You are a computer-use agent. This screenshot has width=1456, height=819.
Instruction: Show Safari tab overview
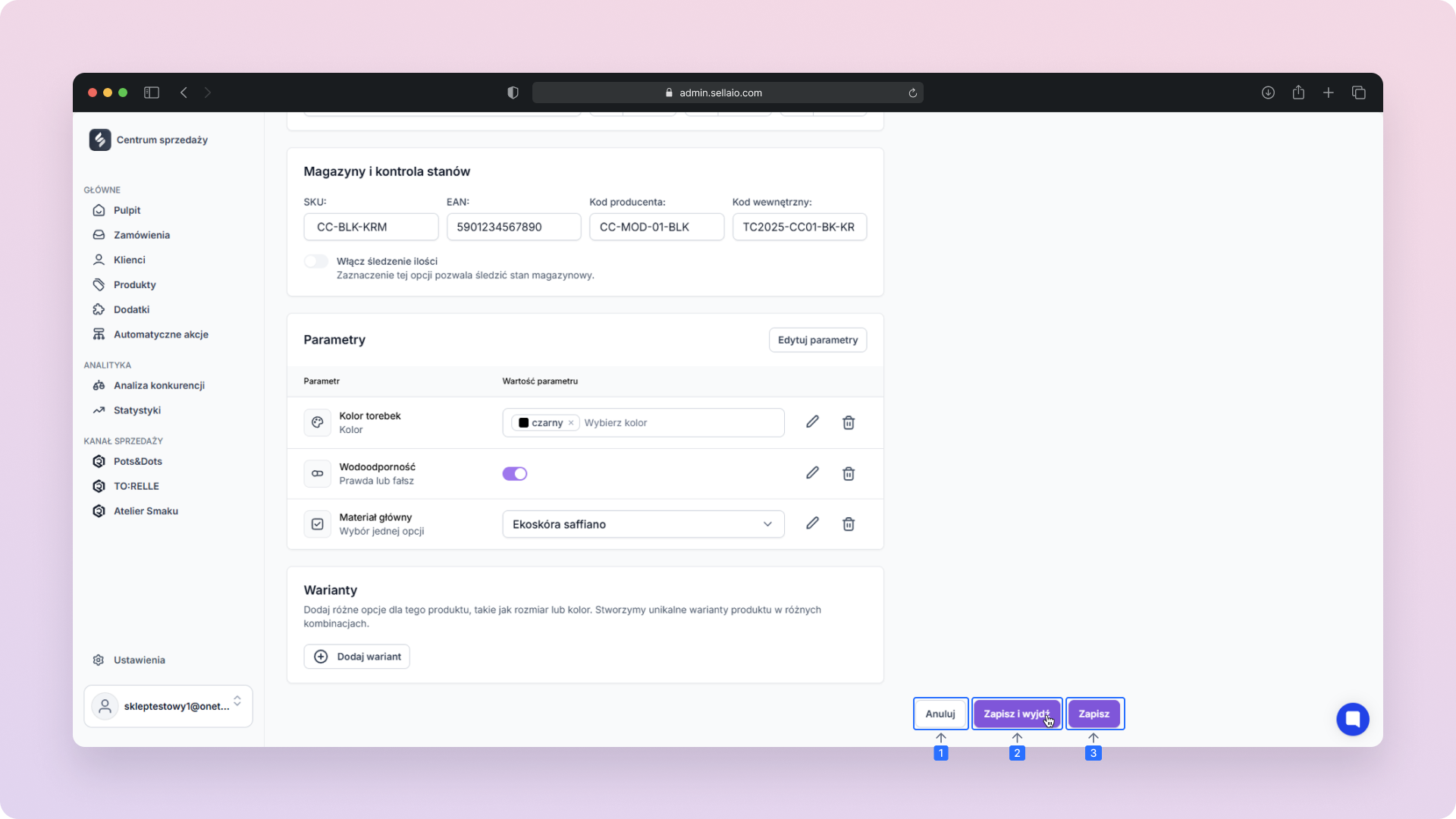click(1359, 93)
